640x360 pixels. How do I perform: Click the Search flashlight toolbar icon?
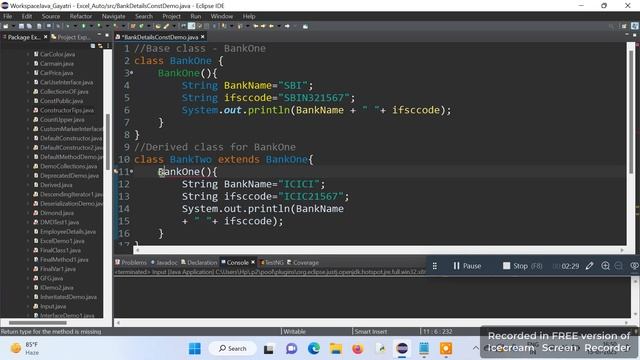(x=166, y=26)
